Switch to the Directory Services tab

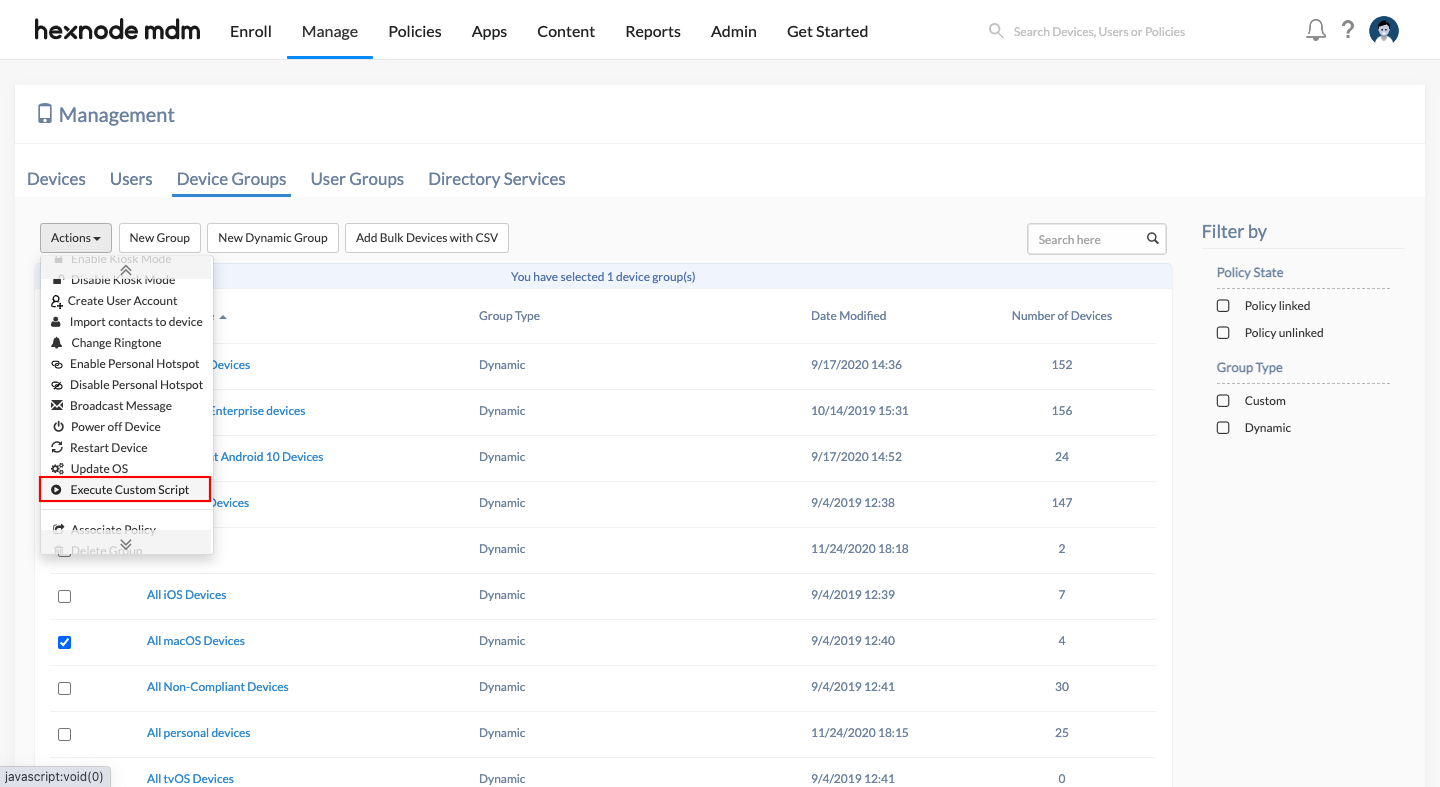click(497, 179)
